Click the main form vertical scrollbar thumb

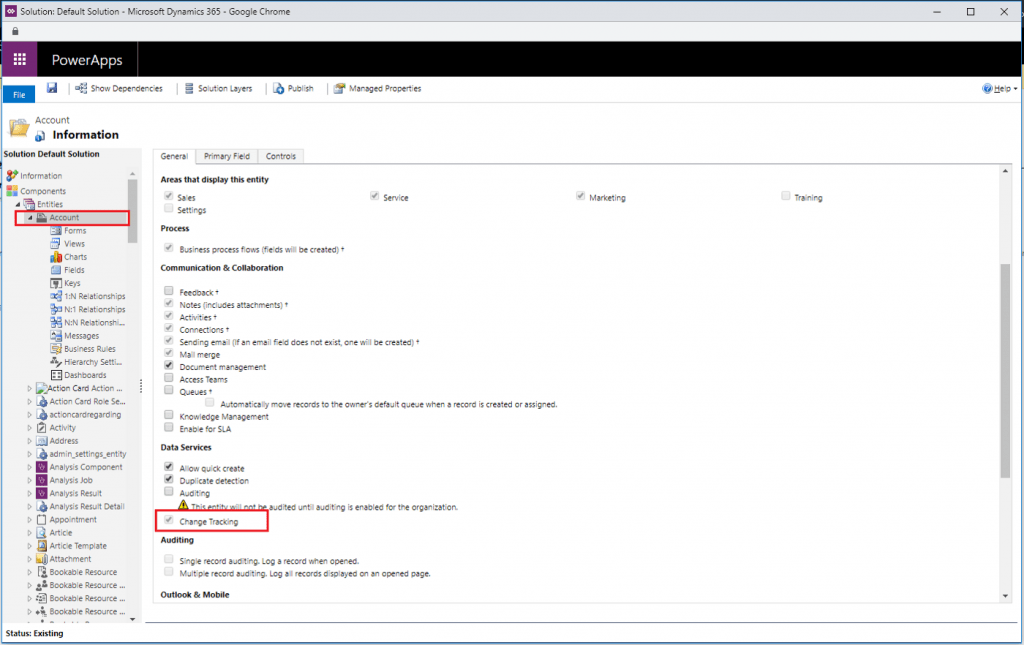point(1005,371)
